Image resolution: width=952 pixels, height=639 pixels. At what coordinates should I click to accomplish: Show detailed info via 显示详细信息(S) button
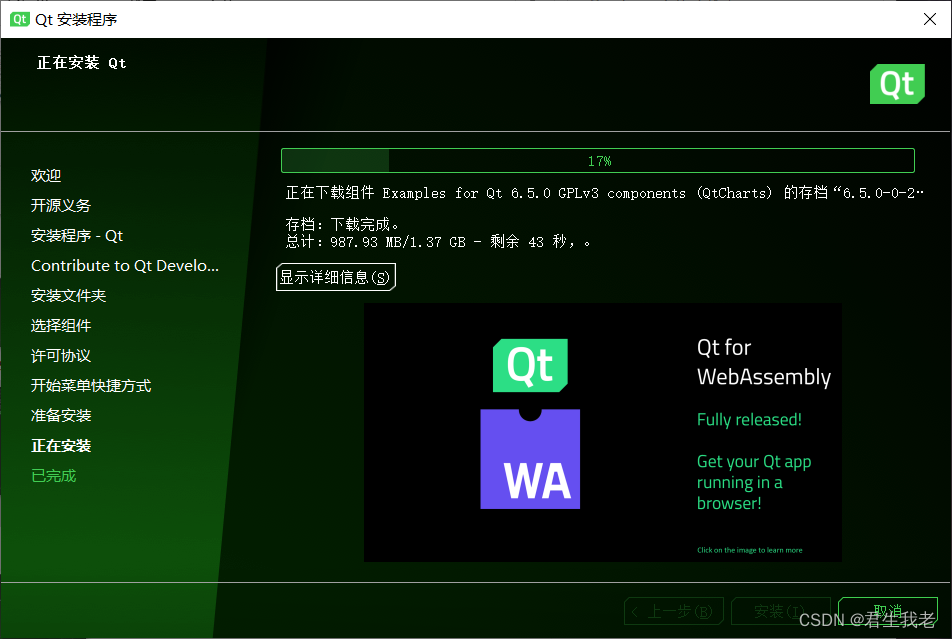coord(336,277)
